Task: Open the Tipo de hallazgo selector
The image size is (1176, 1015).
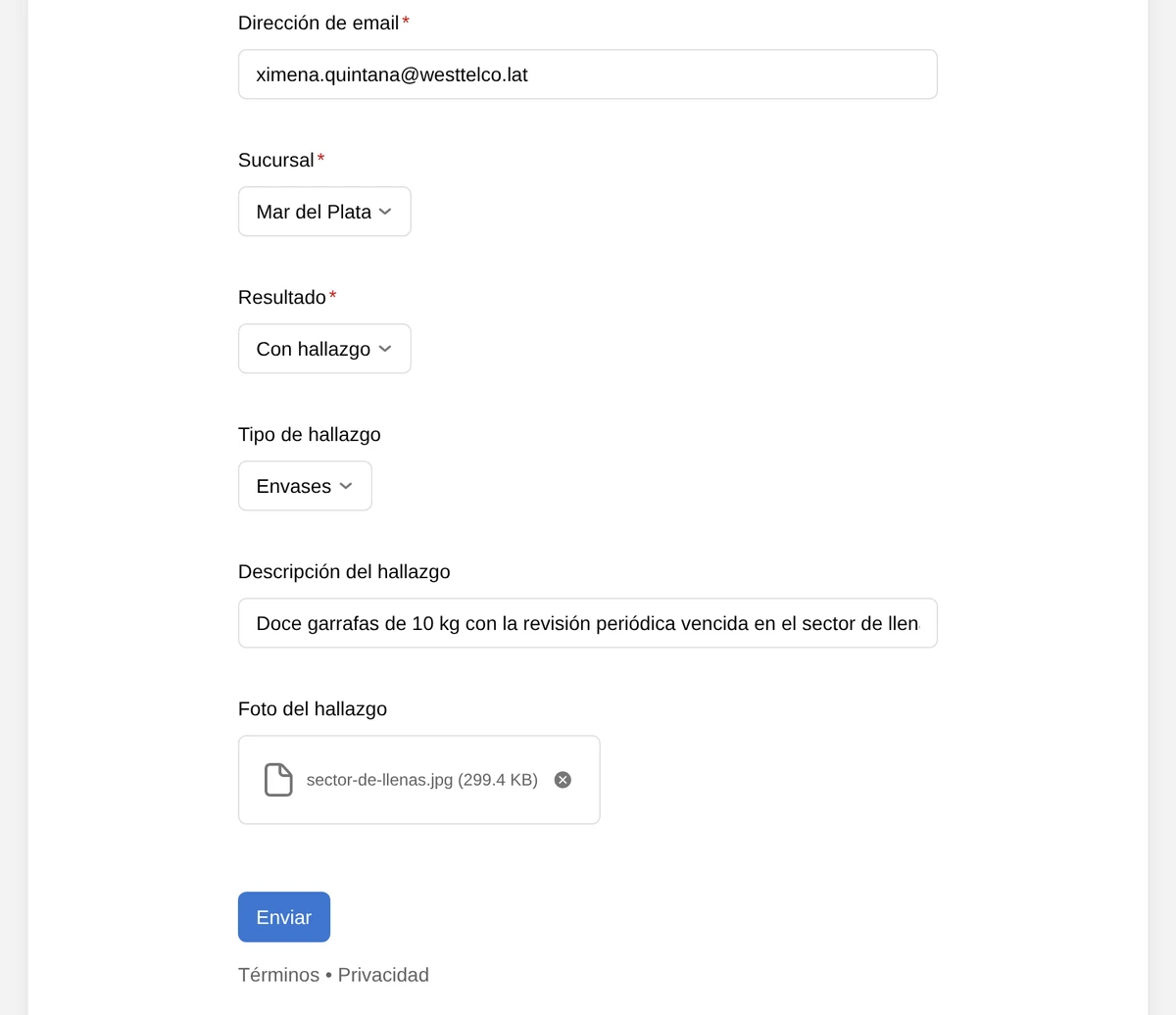Action: pyautogui.click(x=305, y=486)
